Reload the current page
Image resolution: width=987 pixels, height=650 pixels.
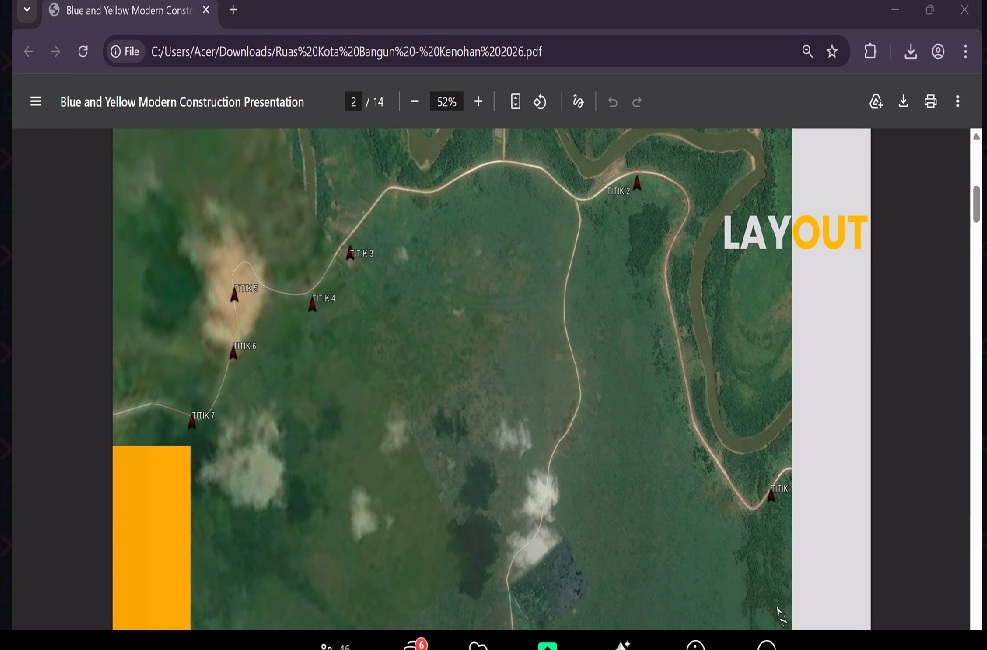point(83,52)
